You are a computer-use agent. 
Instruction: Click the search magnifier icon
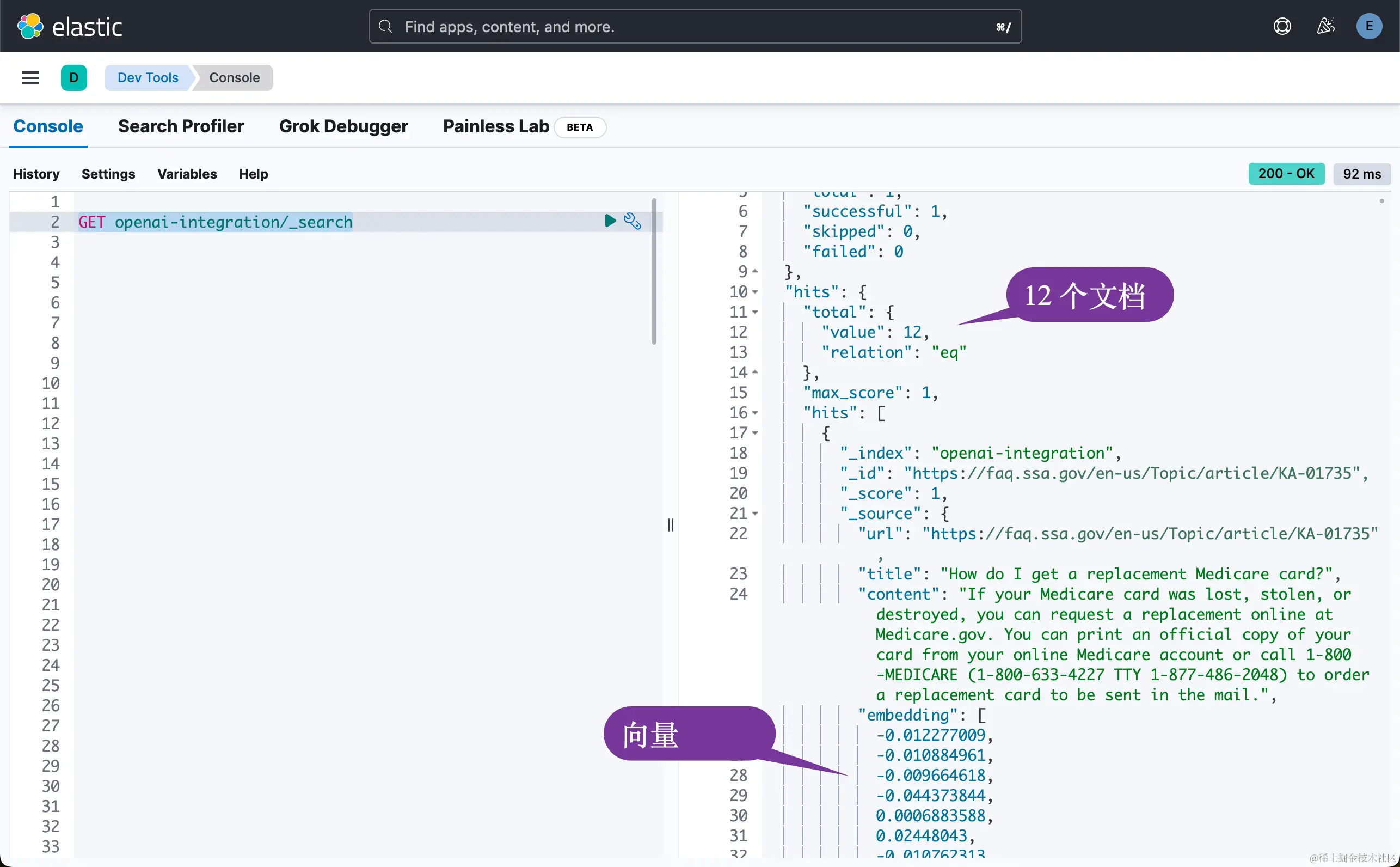point(386,26)
